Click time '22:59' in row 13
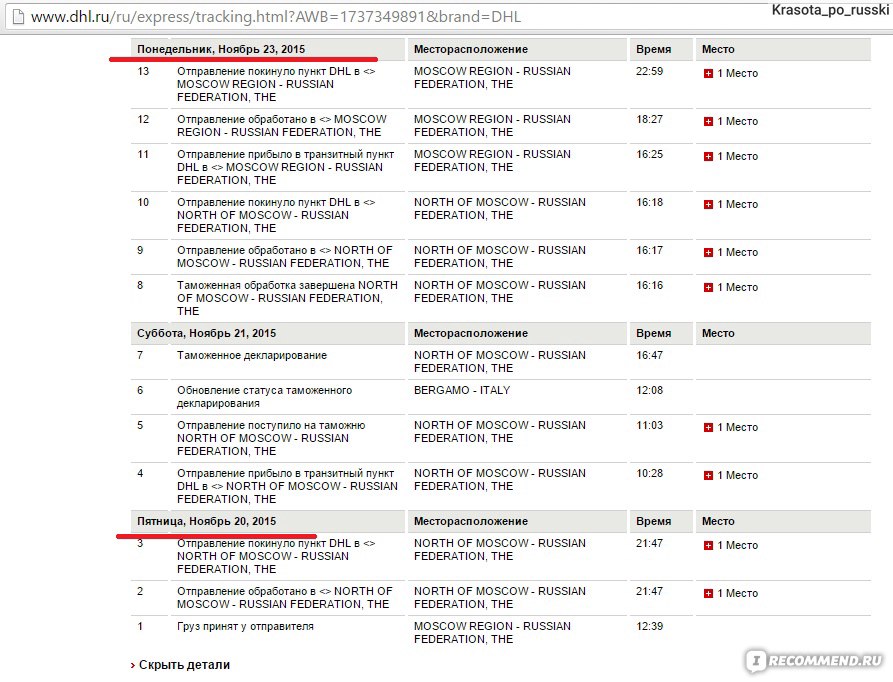This screenshot has width=893, height=682. click(x=649, y=71)
